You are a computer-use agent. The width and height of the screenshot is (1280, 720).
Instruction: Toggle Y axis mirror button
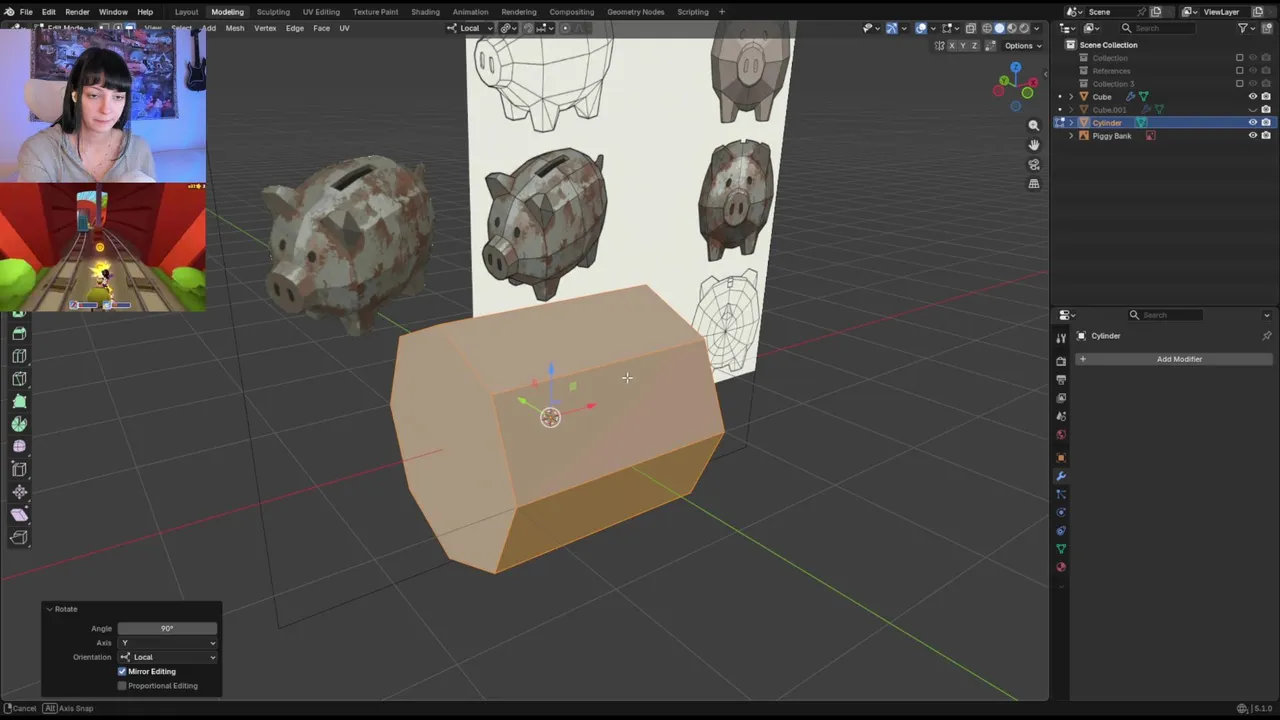point(963,46)
